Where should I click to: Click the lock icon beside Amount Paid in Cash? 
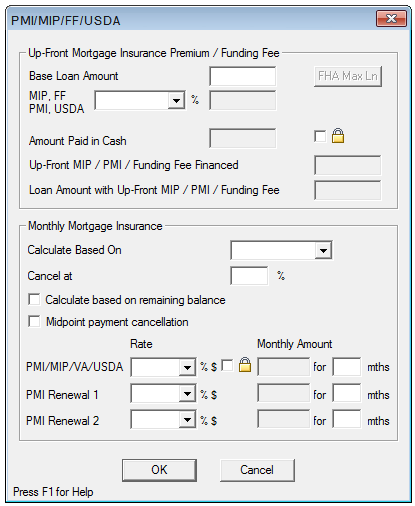338,136
